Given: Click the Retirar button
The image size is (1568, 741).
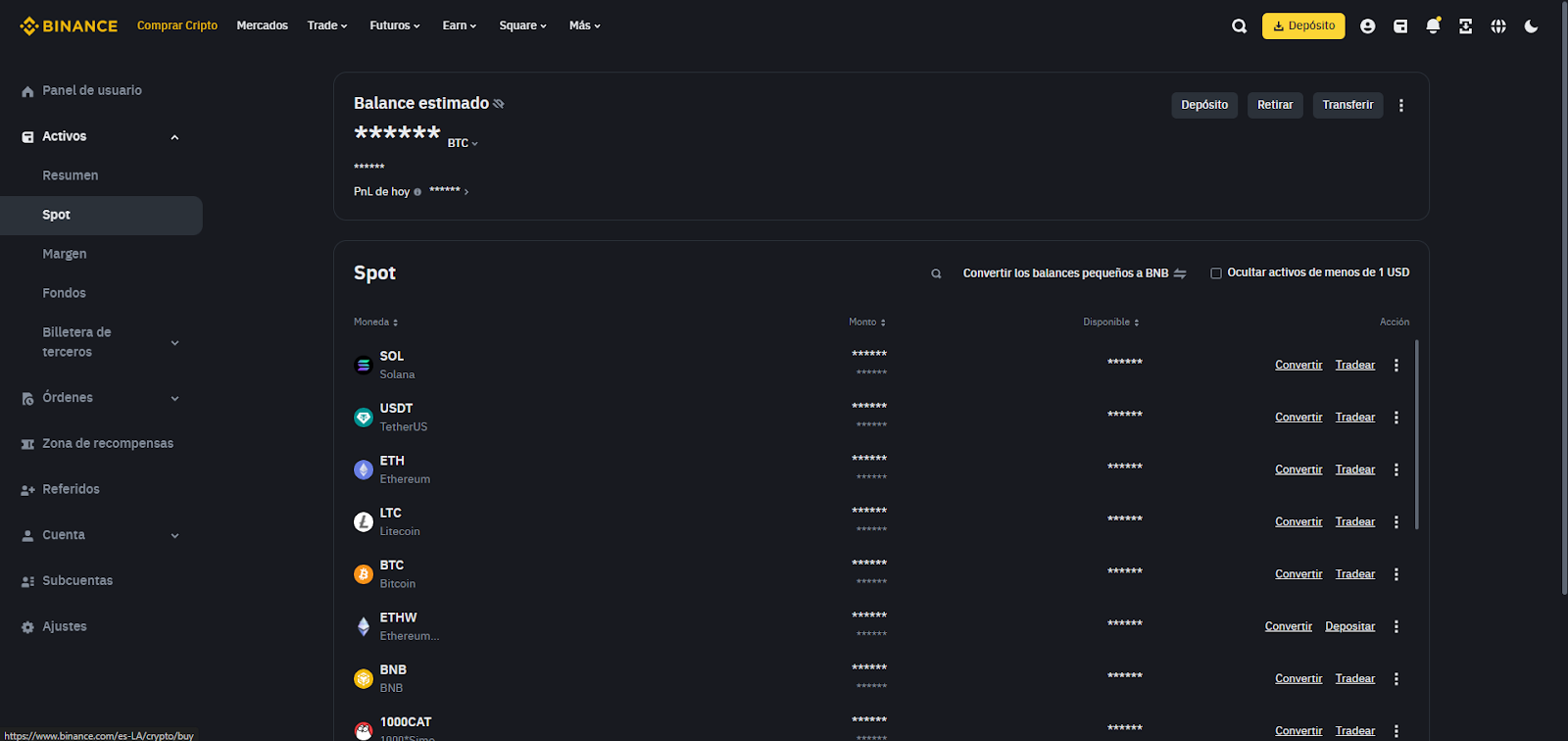Looking at the screenshot, I should pyautogui.click(x=1274, y=105).
